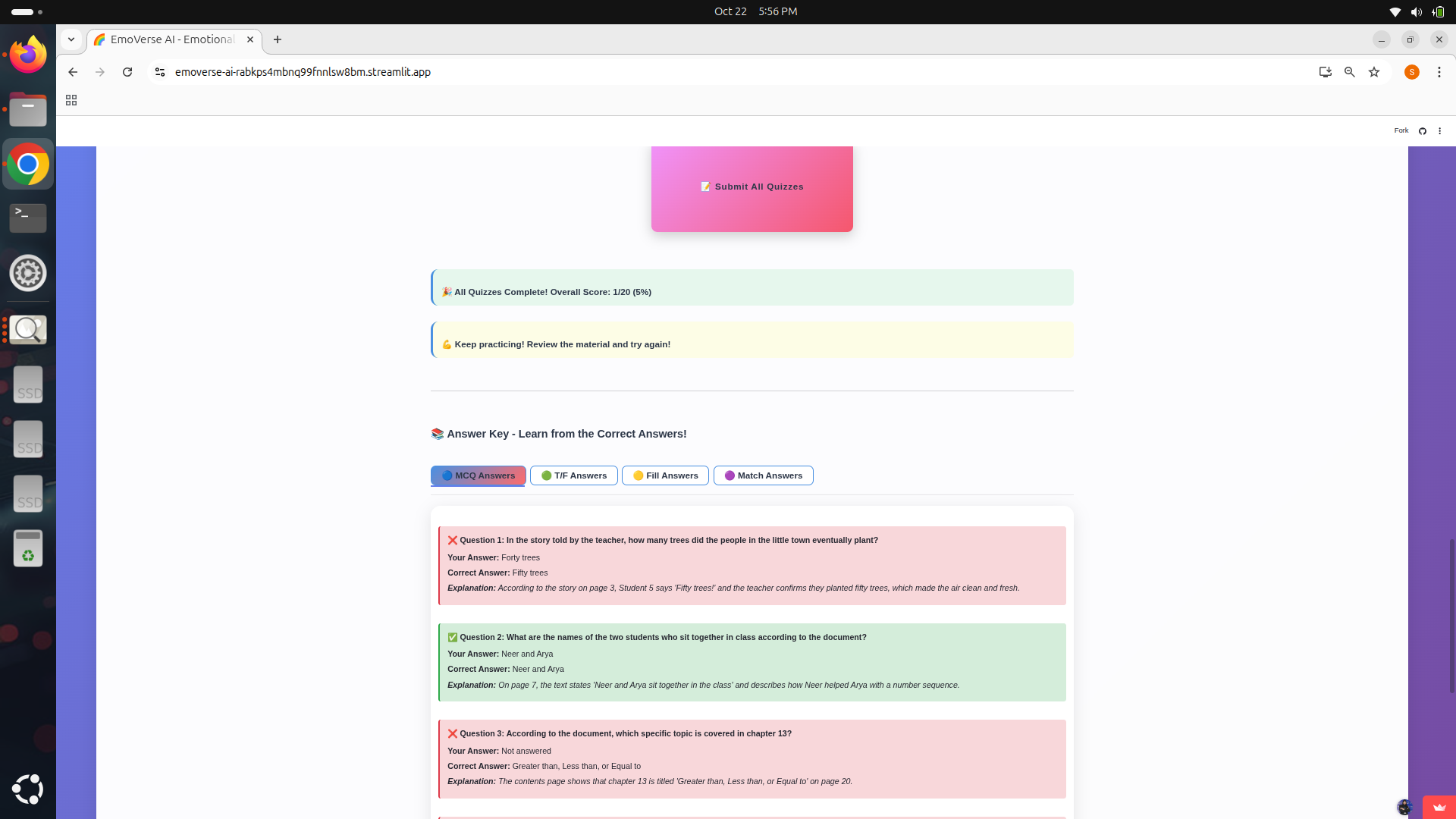Click the install app icon in the address bar
Image resolution: width=1456 pixels, height=819 pixels.
click(x=1325, y=72)
